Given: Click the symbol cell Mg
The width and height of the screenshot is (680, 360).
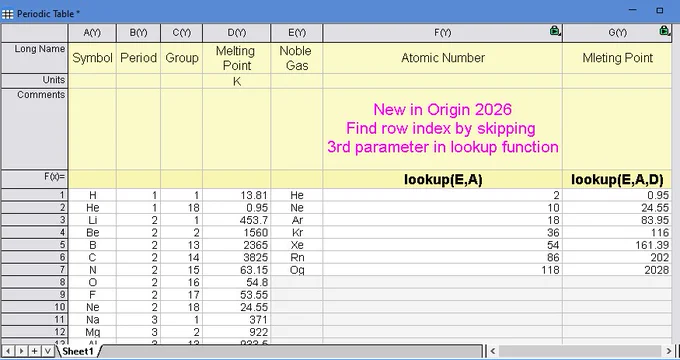Looking at the screenshot, I should tap(92, 332).
